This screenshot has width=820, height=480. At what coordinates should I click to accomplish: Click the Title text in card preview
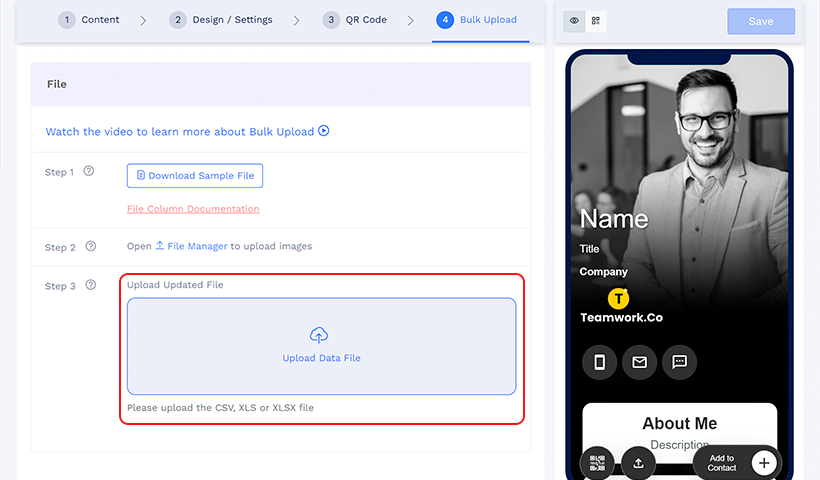point(589,249)
